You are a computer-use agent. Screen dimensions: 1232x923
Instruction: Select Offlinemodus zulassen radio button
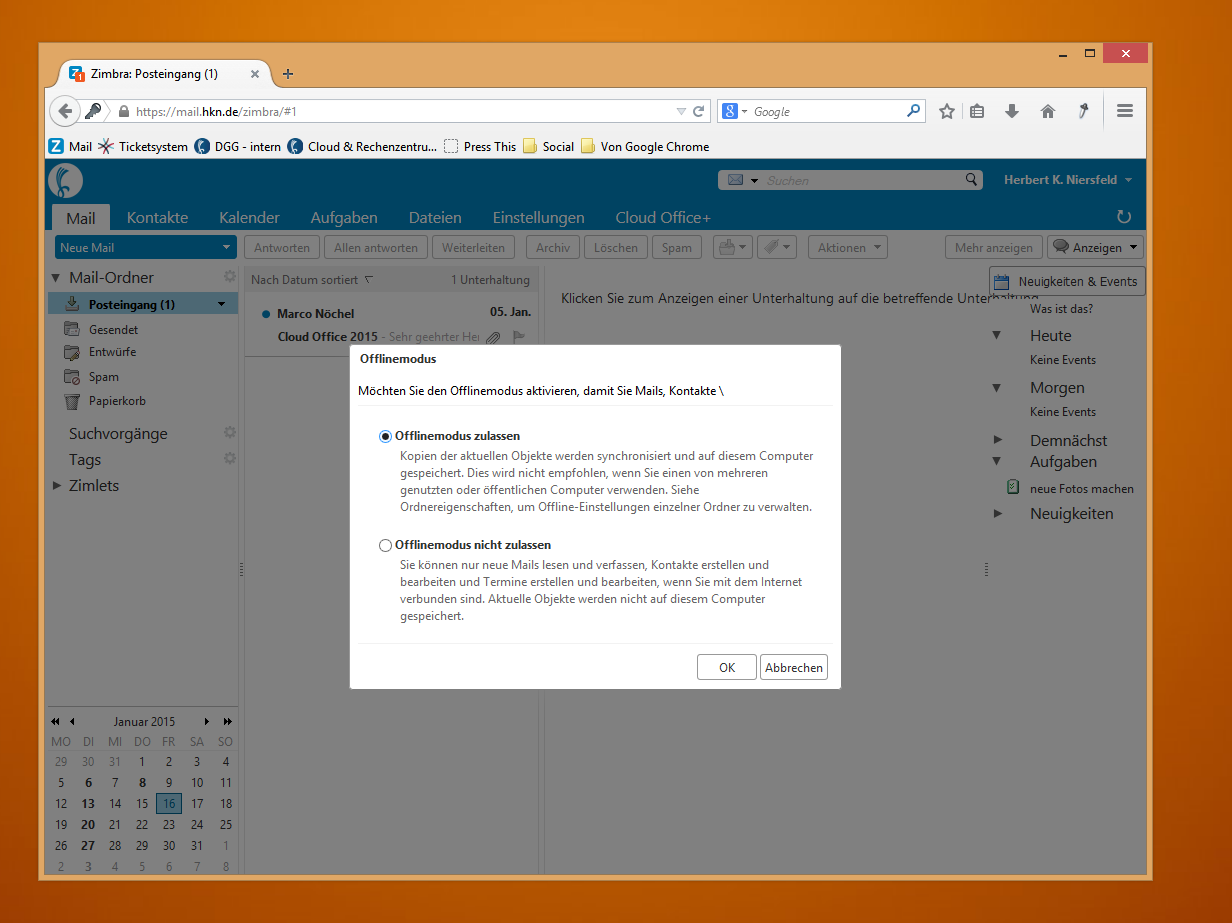click(x=385, y=436)
